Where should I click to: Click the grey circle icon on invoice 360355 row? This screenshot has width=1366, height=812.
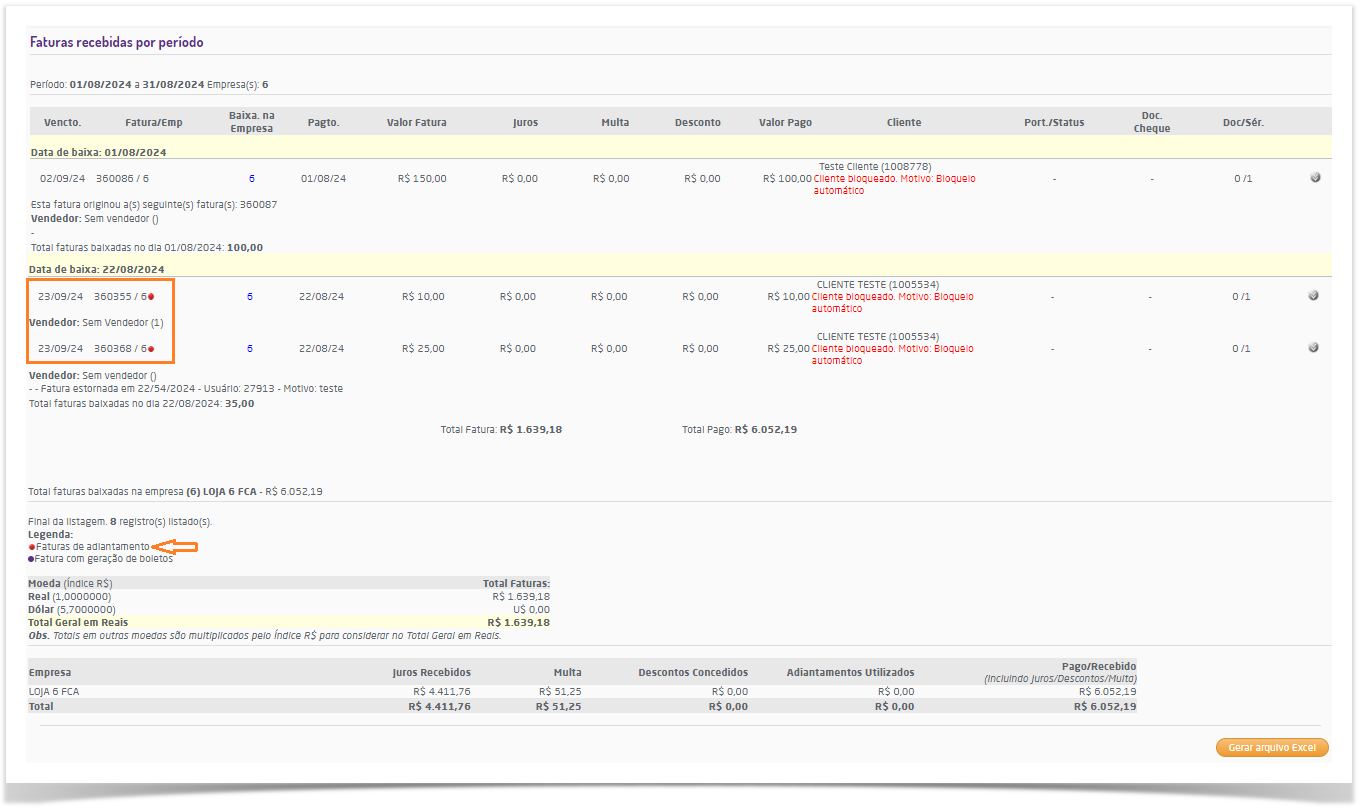(x=1313, y=296)
